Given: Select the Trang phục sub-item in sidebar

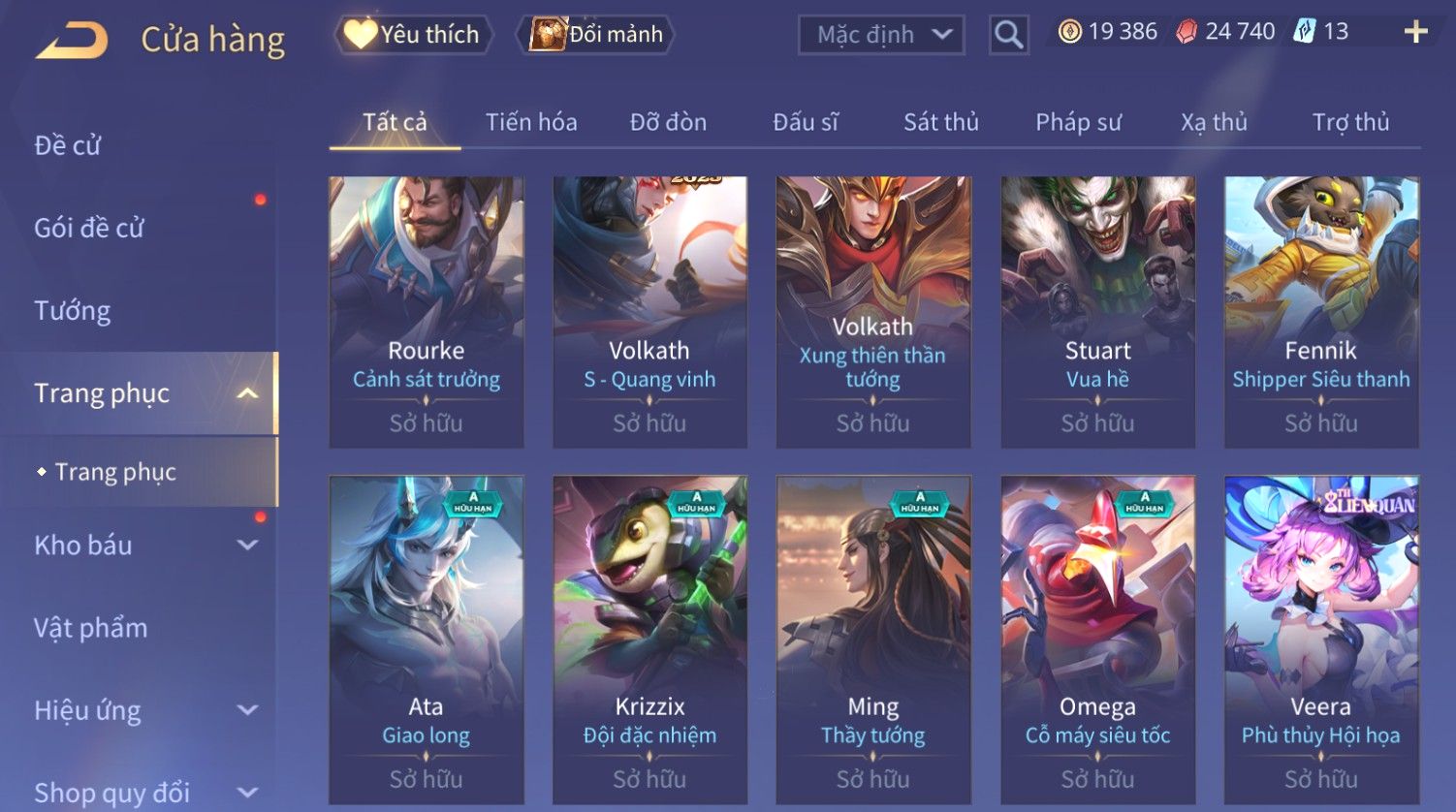Looking at the screenshot, I should point(115,472).
